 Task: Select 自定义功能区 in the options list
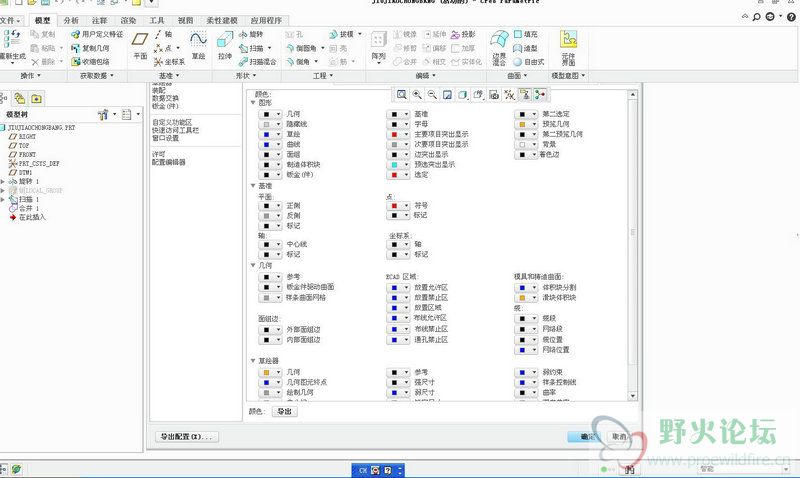172,122
